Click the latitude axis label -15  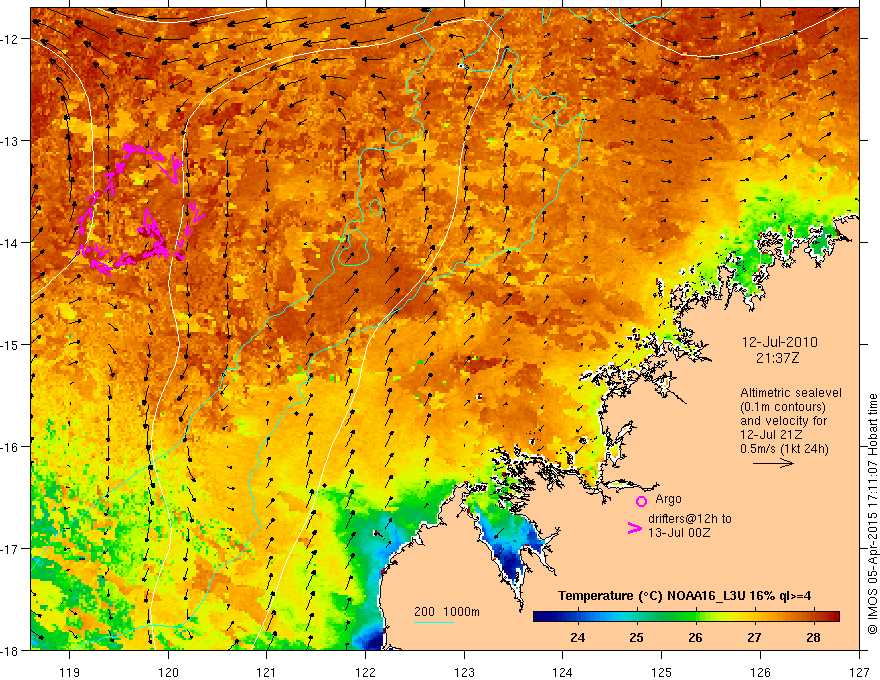(11, 344)
